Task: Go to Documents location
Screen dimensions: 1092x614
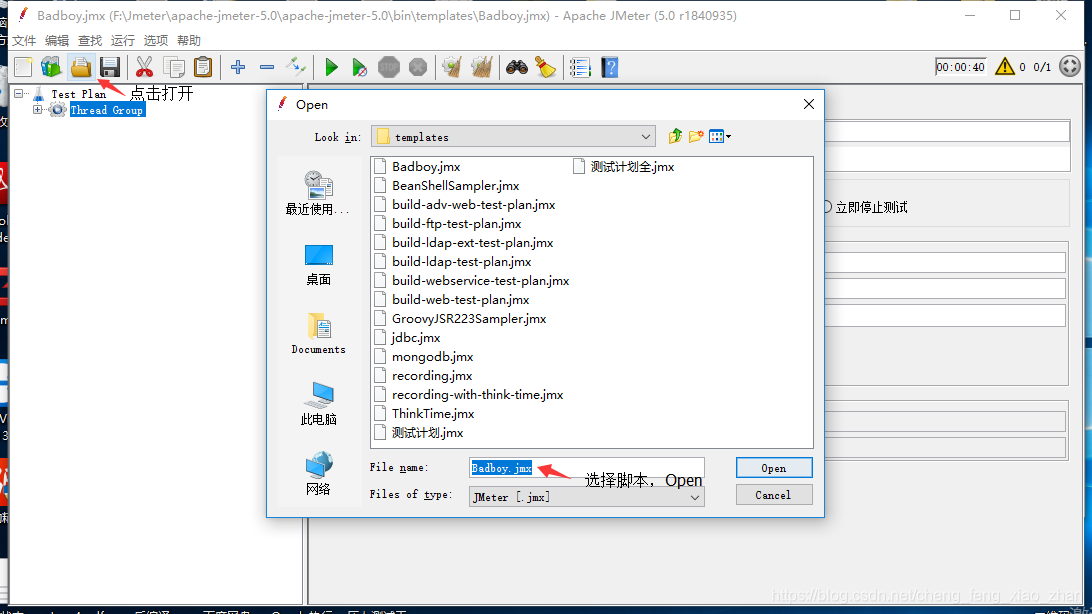Action: tap(318, 334)
